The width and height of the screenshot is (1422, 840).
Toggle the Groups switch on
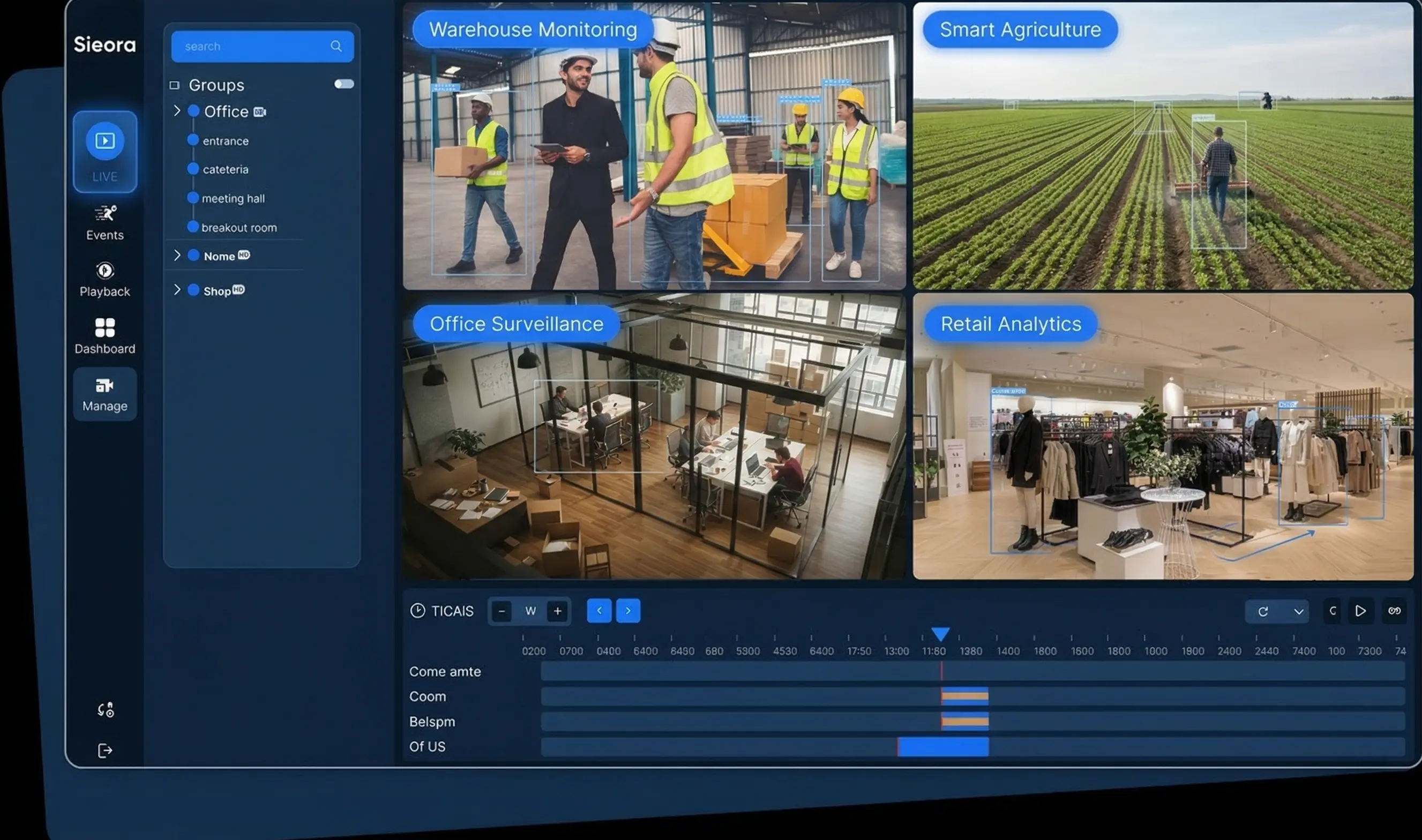click(x=344, y=83)
